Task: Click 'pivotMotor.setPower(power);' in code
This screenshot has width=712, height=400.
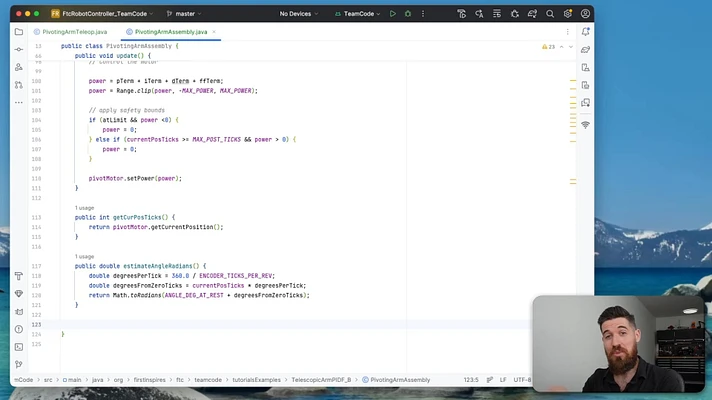Action: (x=135, y=178)
